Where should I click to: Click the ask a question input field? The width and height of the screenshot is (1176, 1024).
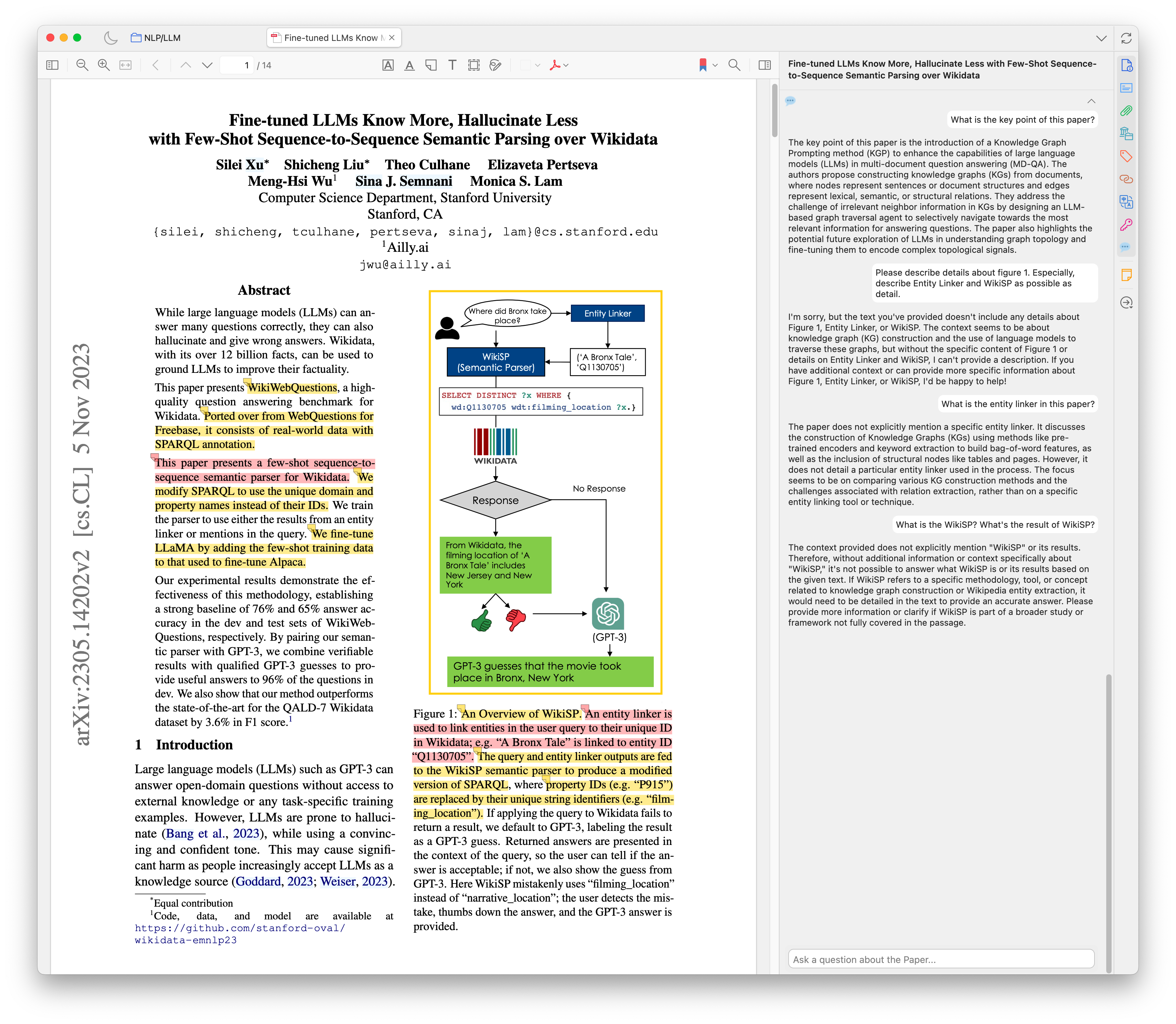[941, 959]
